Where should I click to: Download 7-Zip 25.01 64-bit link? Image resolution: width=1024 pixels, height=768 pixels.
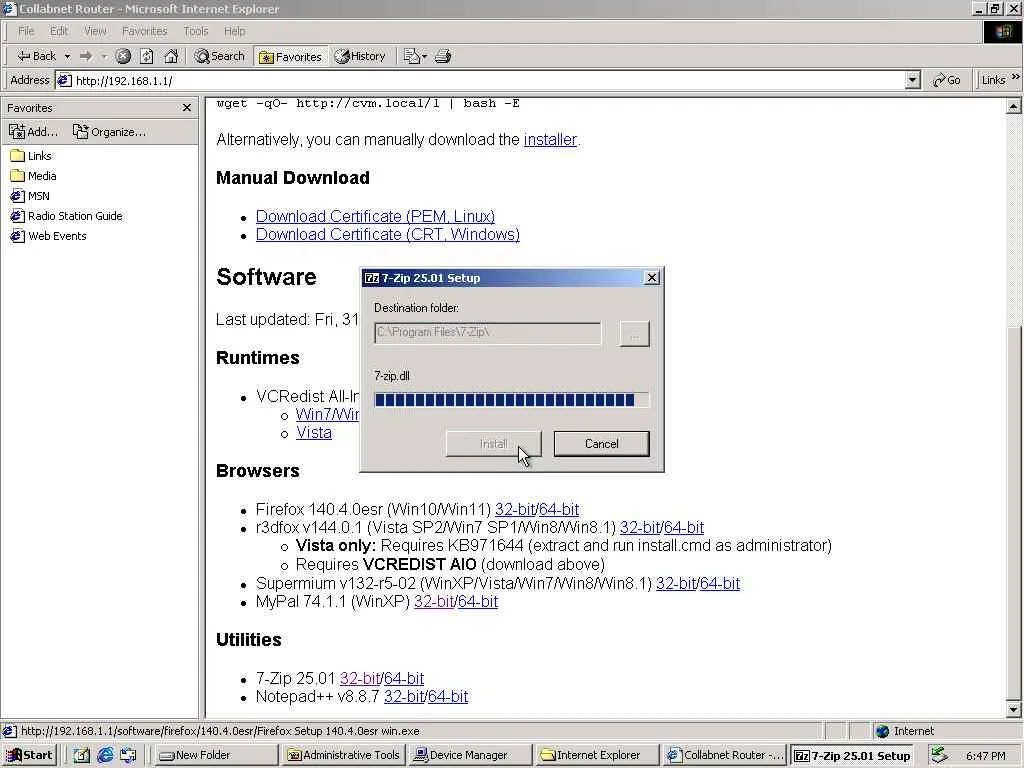click(x=404, y=679)
